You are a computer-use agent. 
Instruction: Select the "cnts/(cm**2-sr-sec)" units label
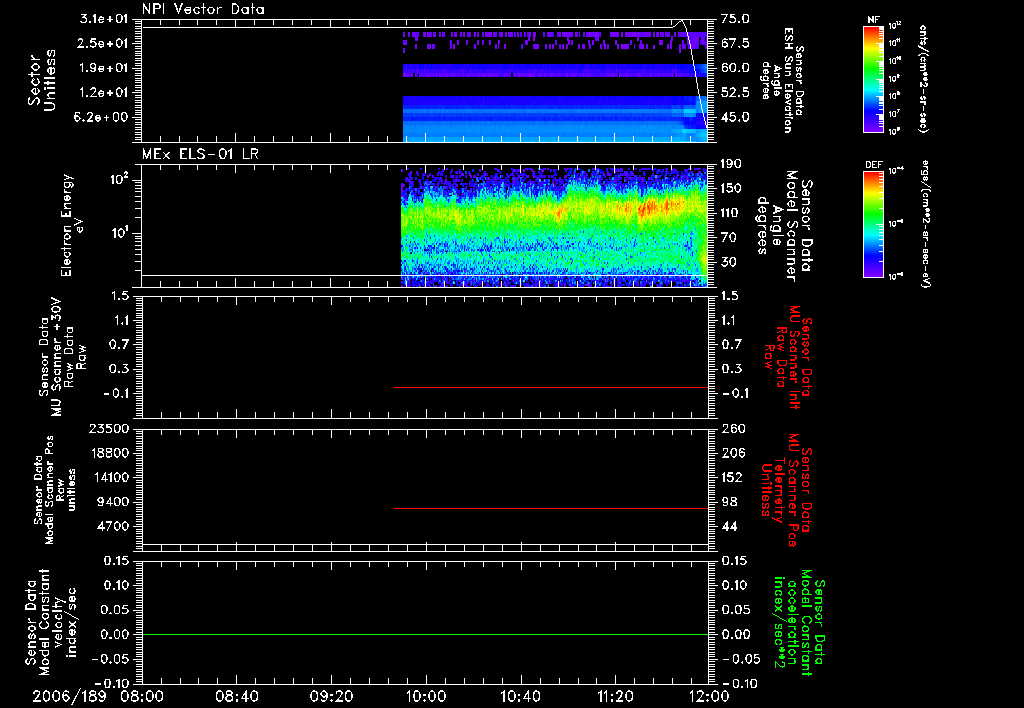923,79
